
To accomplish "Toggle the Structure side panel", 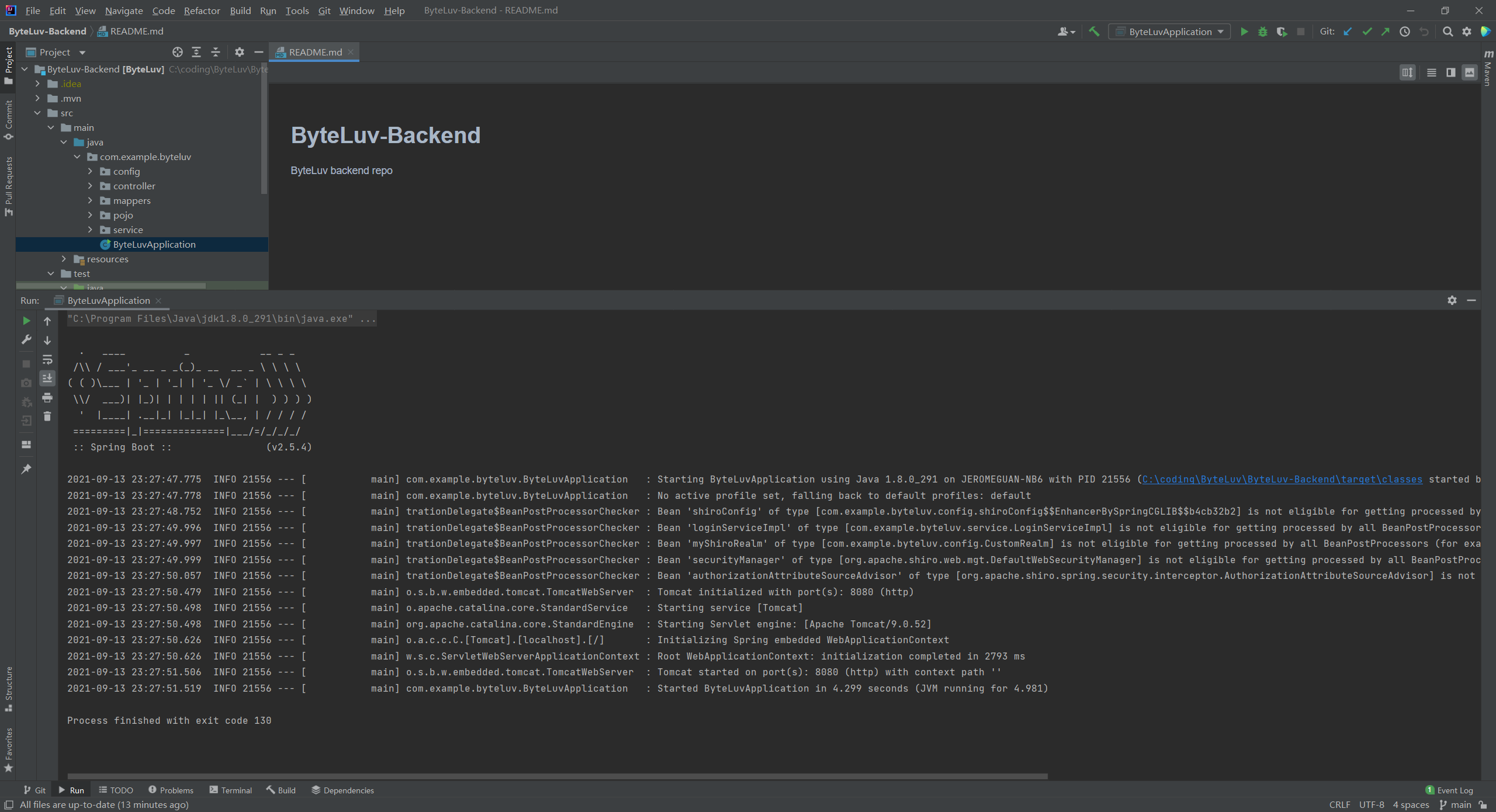I will pyautogui.click(x=8, y=689).
